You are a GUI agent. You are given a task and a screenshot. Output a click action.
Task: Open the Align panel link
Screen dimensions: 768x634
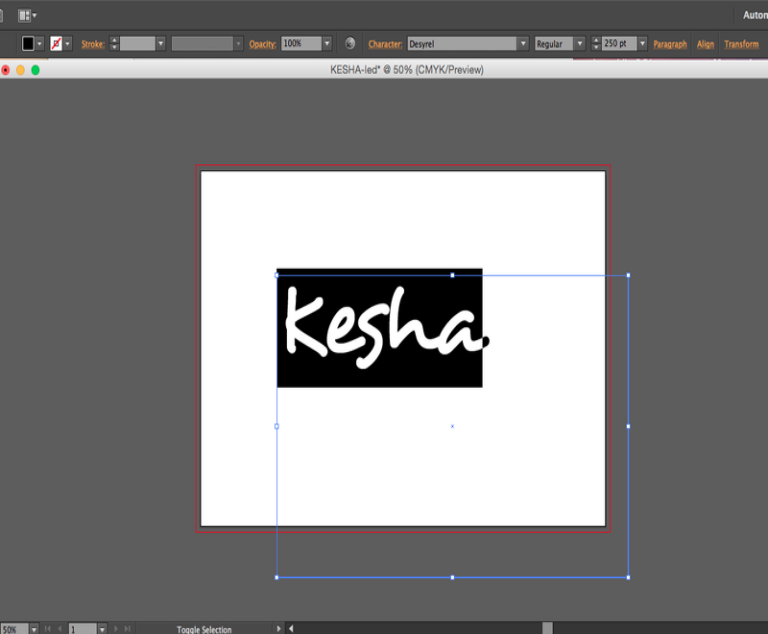coord(705,44)
